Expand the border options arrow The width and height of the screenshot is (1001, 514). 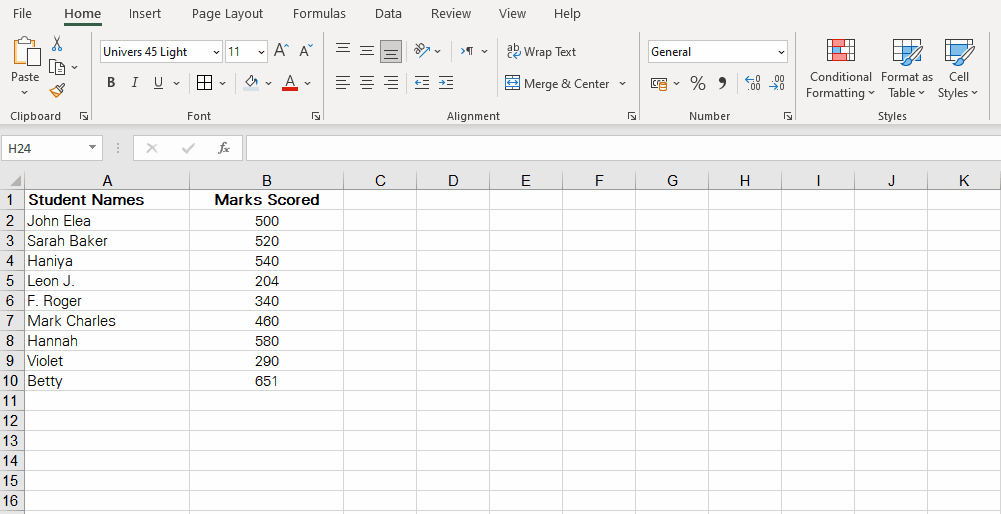[x=222, y=84]
